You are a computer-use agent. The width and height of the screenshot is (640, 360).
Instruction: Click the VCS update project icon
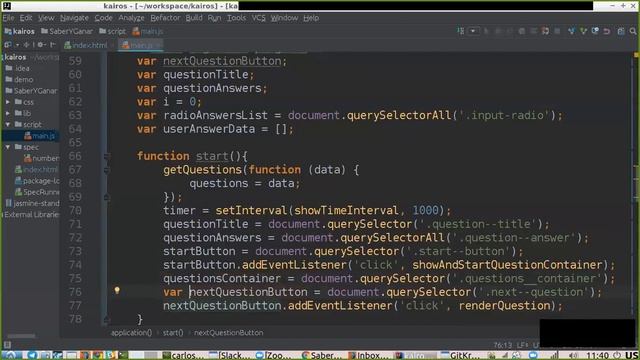pos(571,31)
